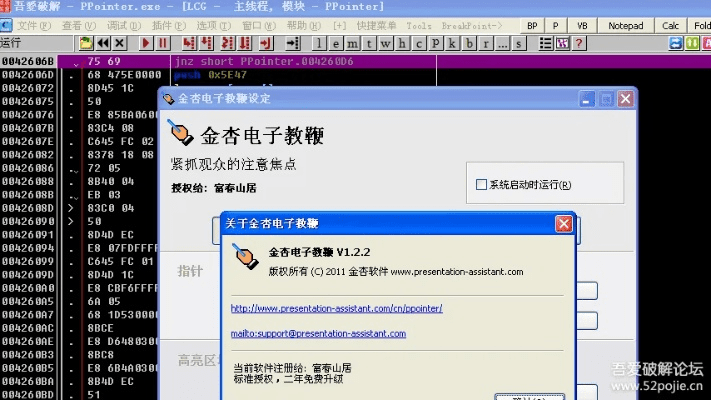Open Call stack via 'k' button

tap(452, 44)
